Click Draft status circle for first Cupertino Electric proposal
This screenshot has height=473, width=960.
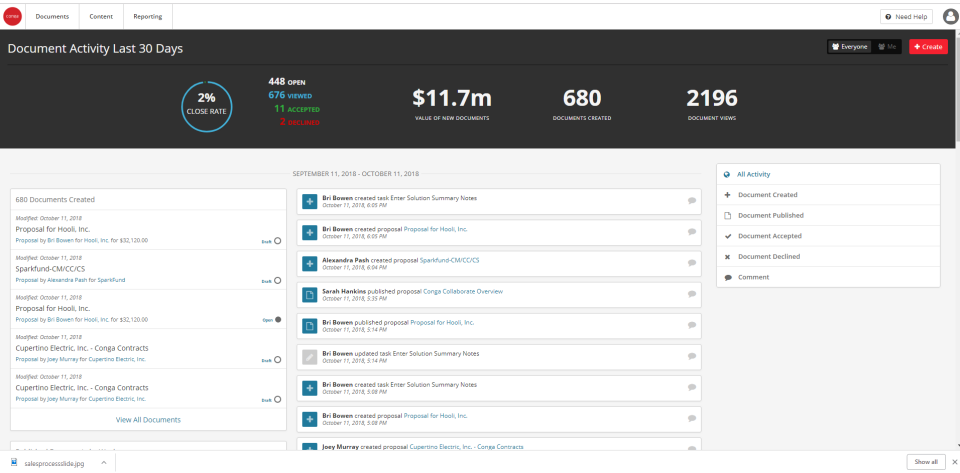coord(278,360)
